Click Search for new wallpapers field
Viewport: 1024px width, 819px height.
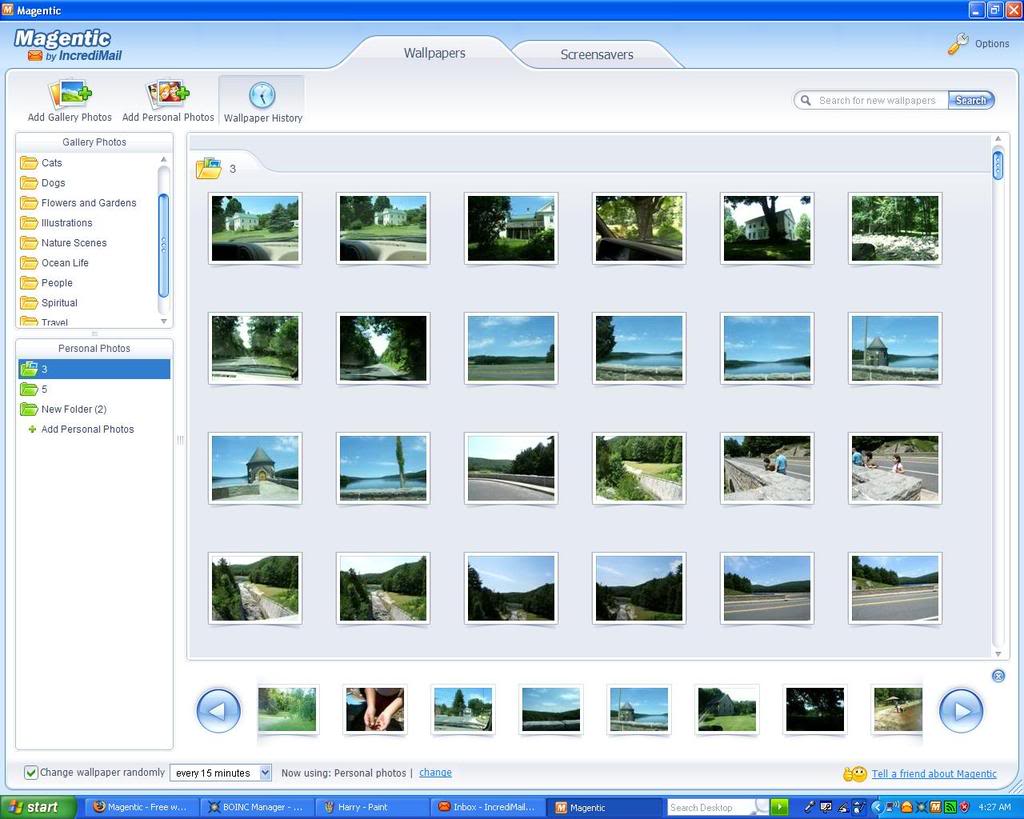(x=876, y=100)
